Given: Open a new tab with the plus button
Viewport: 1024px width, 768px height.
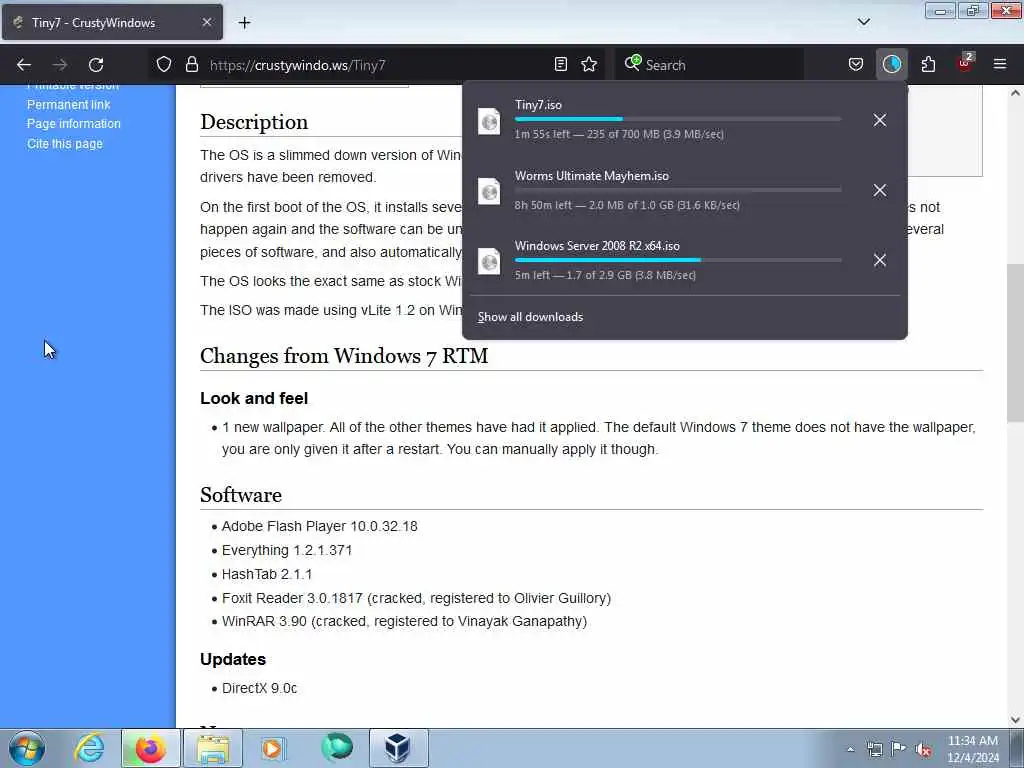Looking at the screenshot, I should [x=244, y=23].
